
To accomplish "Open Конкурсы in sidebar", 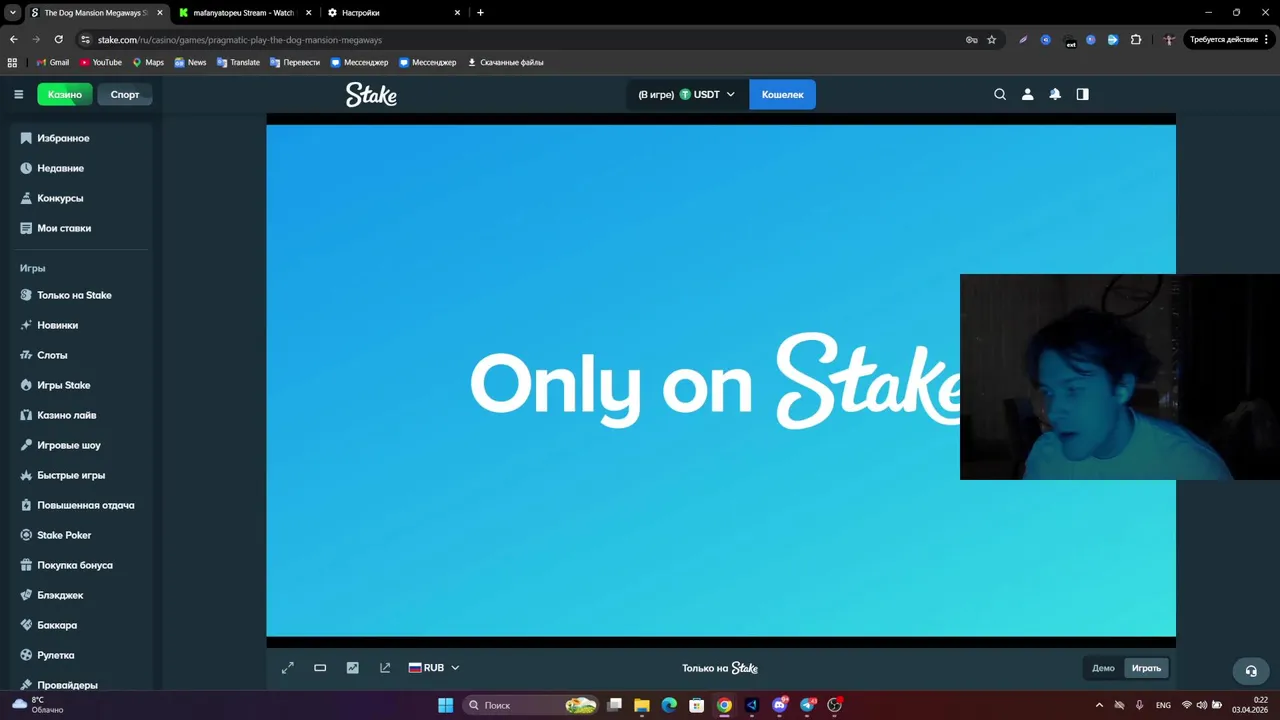I will 60,198.
